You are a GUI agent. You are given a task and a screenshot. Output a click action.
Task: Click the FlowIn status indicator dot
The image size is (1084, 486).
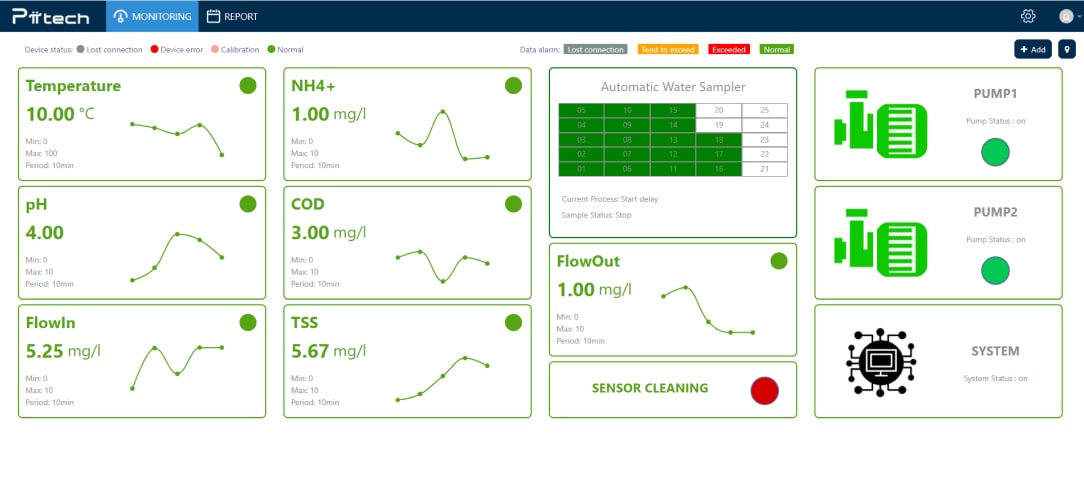coord(248,322)
